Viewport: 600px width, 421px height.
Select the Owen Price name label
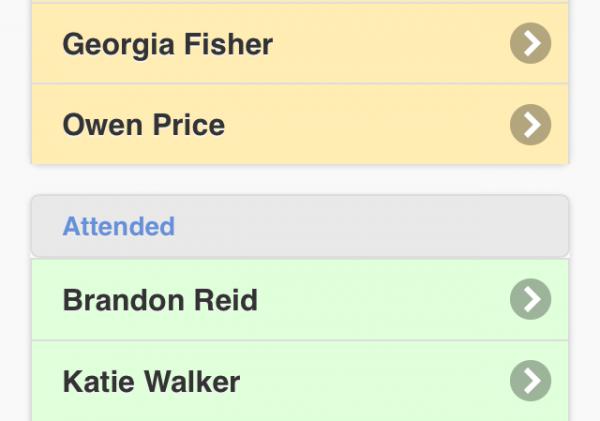point(143,125)
